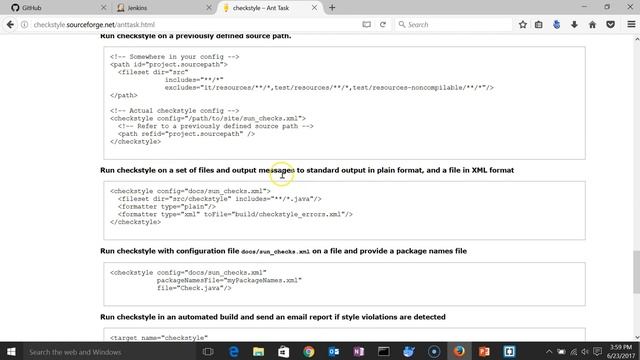Toggle reader view icon
Screen dimensions: 640x360
click(367, 24)
